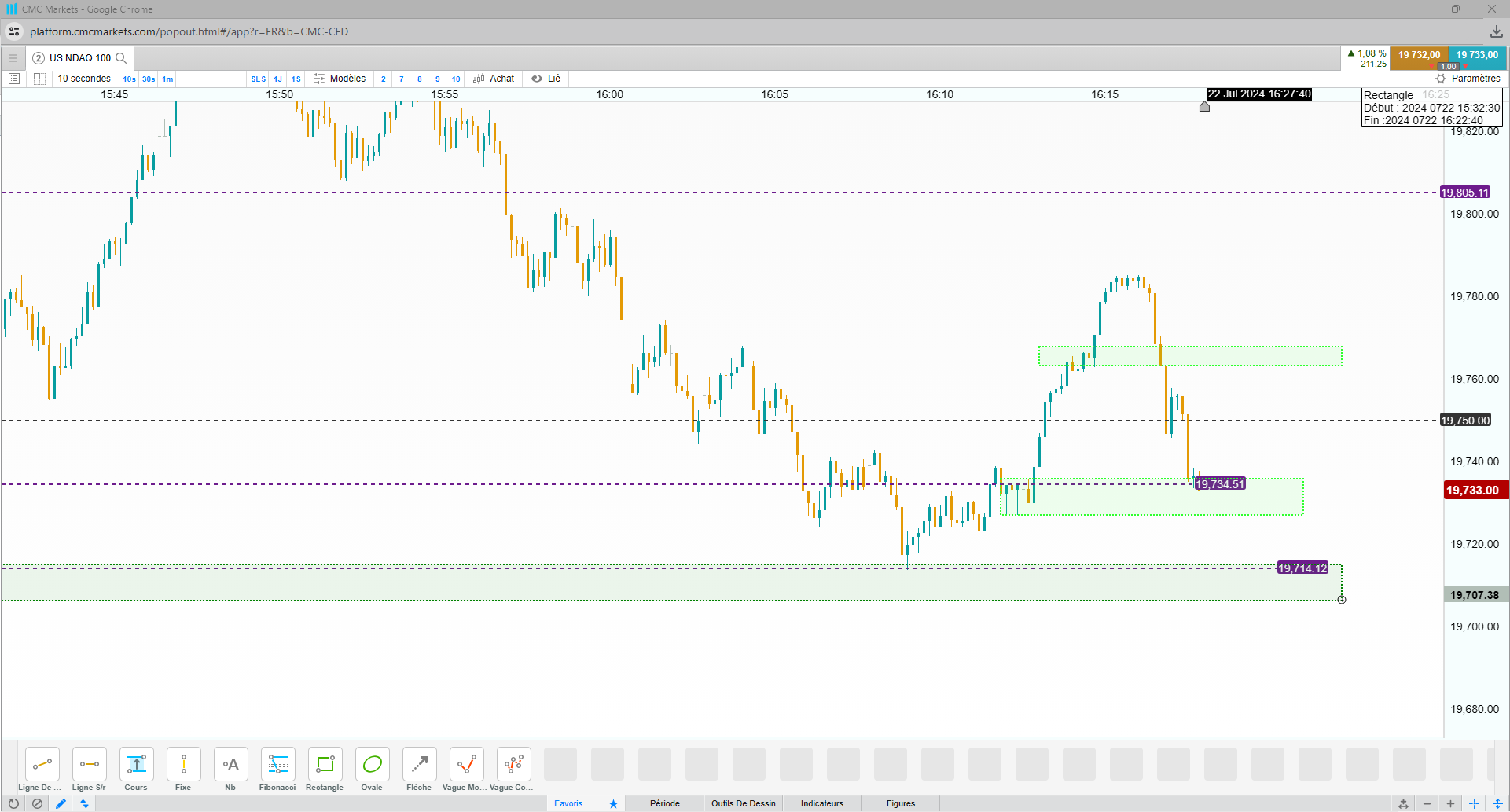Pick the Flèche arrow tool
The image size is (1510, 812).
[419, 770]
